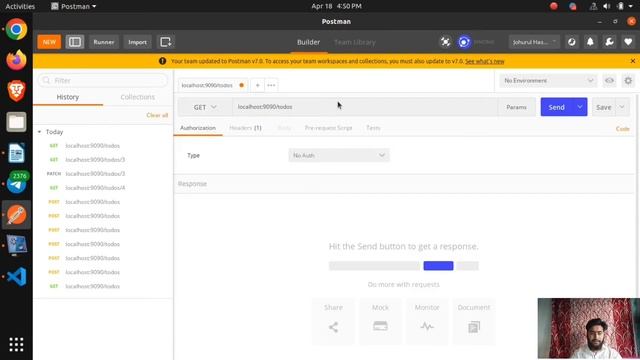Image resolution: width=640 pixels, height=360 pixels.
Task: Open Telegram from the dock
Action: (16, 184)
